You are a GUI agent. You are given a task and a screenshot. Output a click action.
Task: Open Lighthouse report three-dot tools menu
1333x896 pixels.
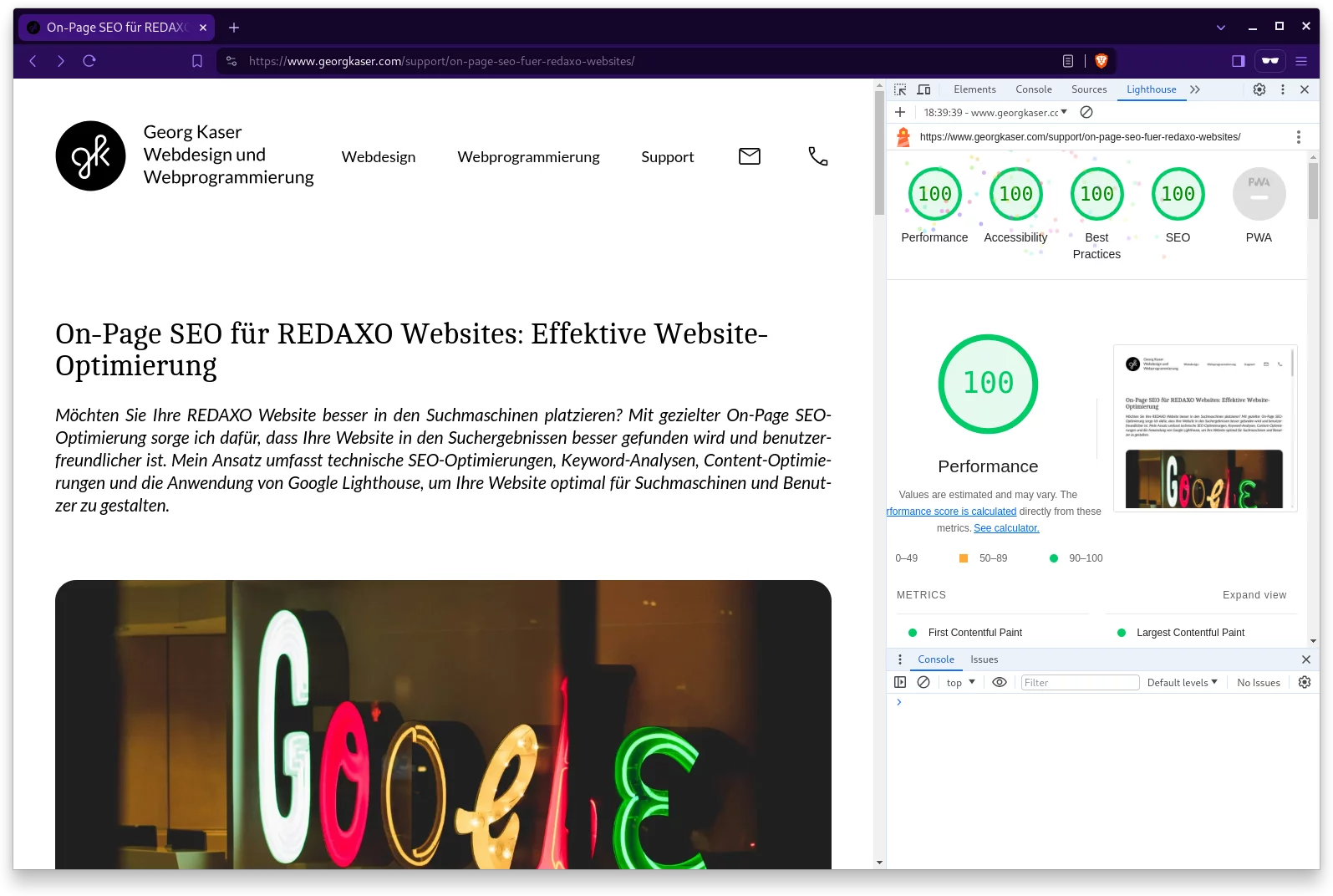1298,137
